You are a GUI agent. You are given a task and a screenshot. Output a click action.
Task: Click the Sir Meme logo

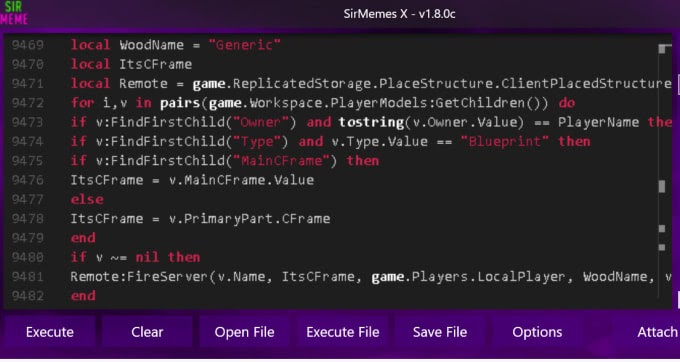click(13, 13)
